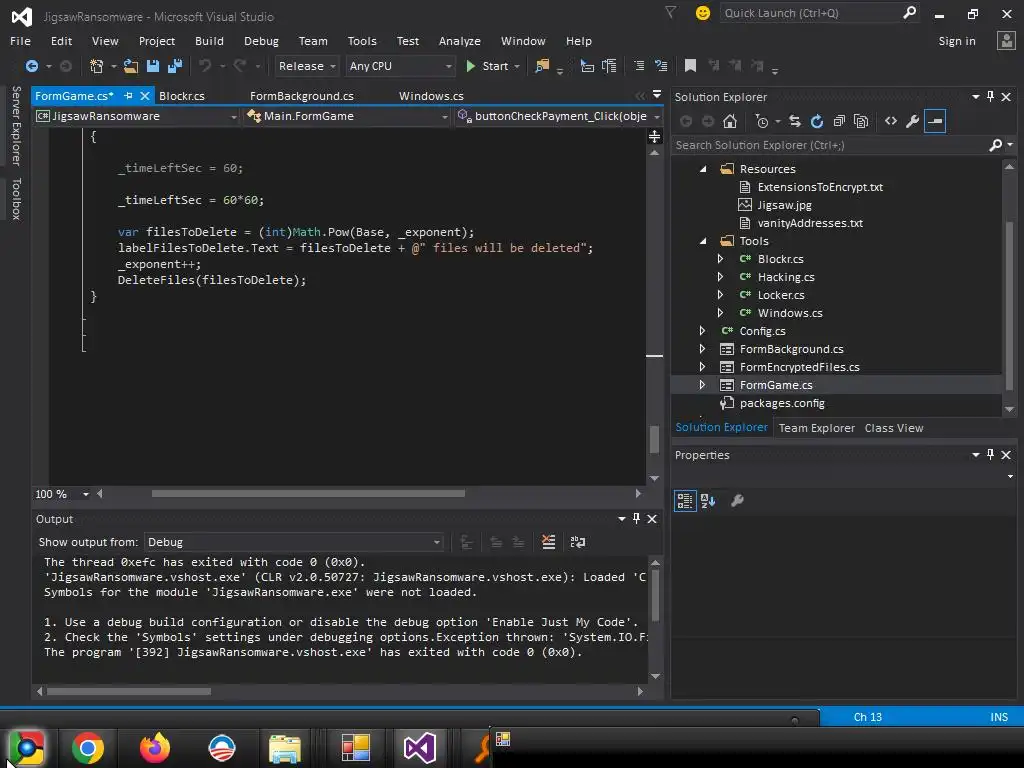Create a new project from toolbar
This screenshot has height=768, width=1024.
(96, 66)
